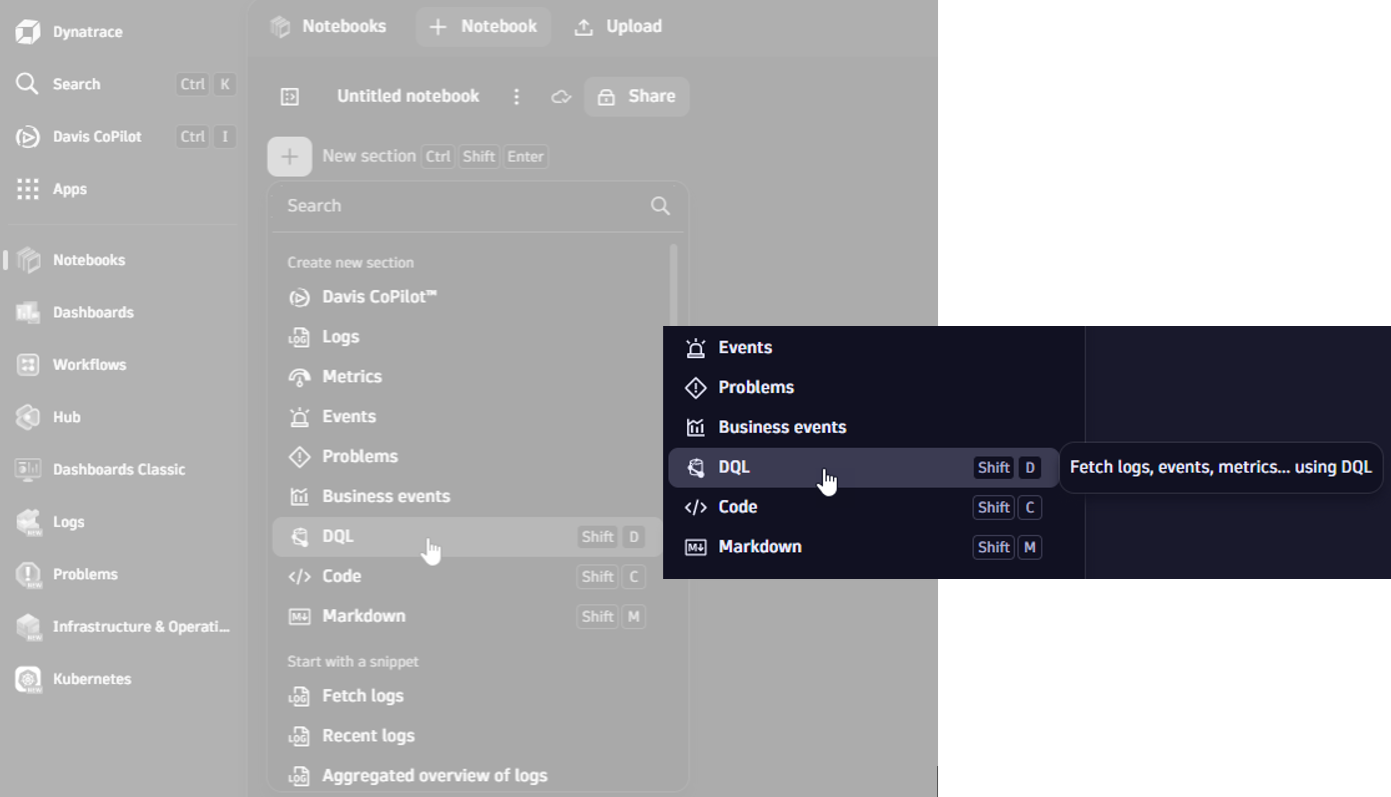1391x797 pixels.
Task: Click the cloud sync icon beside the notebook title
Action: coord(561,97)
